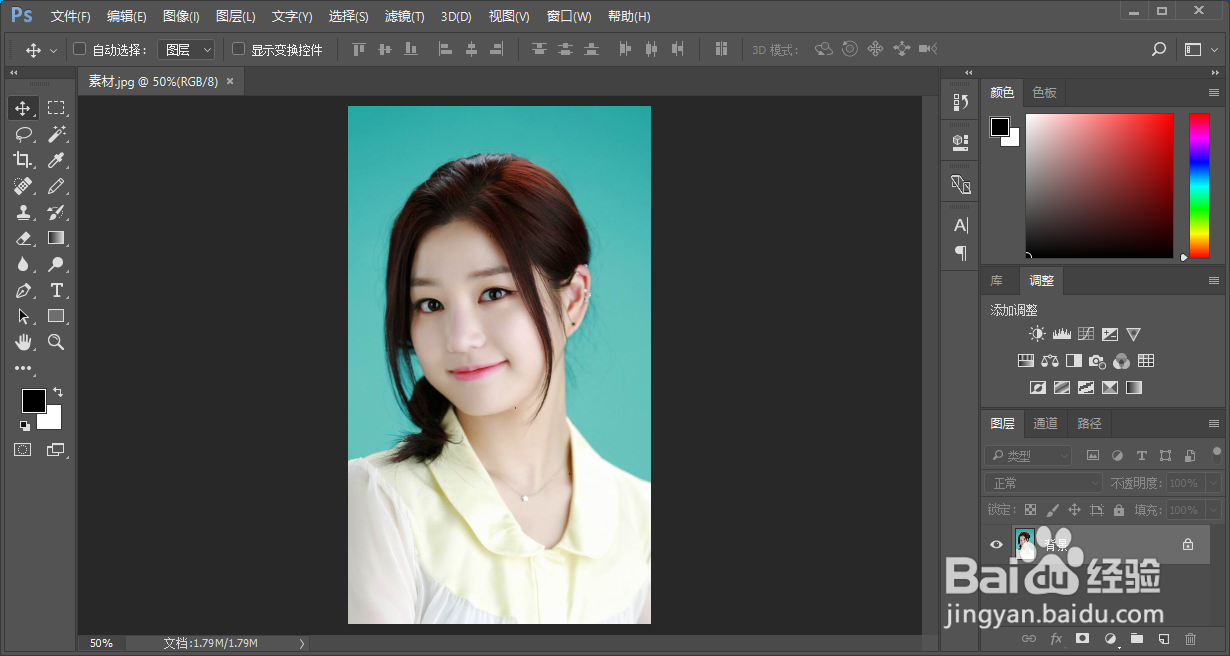
Task: Toggle lock transparent pixels icon
Action: pos(1031,510)
